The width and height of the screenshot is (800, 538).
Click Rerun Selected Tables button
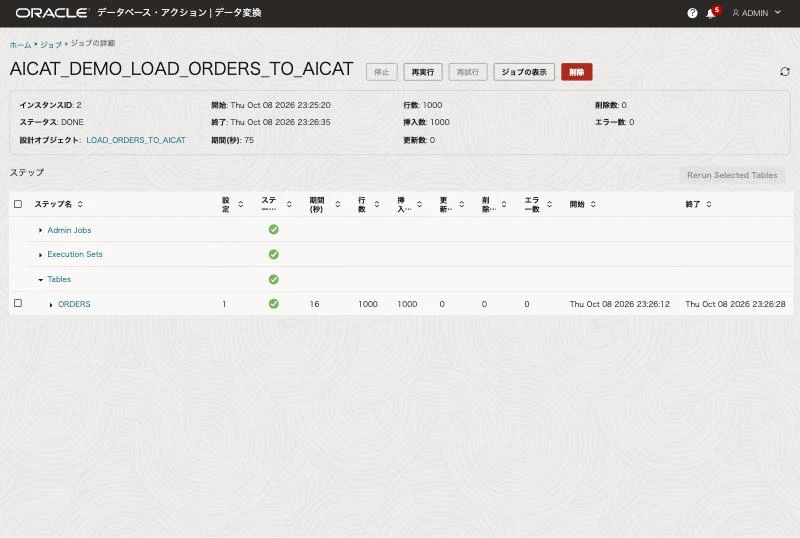732,175
